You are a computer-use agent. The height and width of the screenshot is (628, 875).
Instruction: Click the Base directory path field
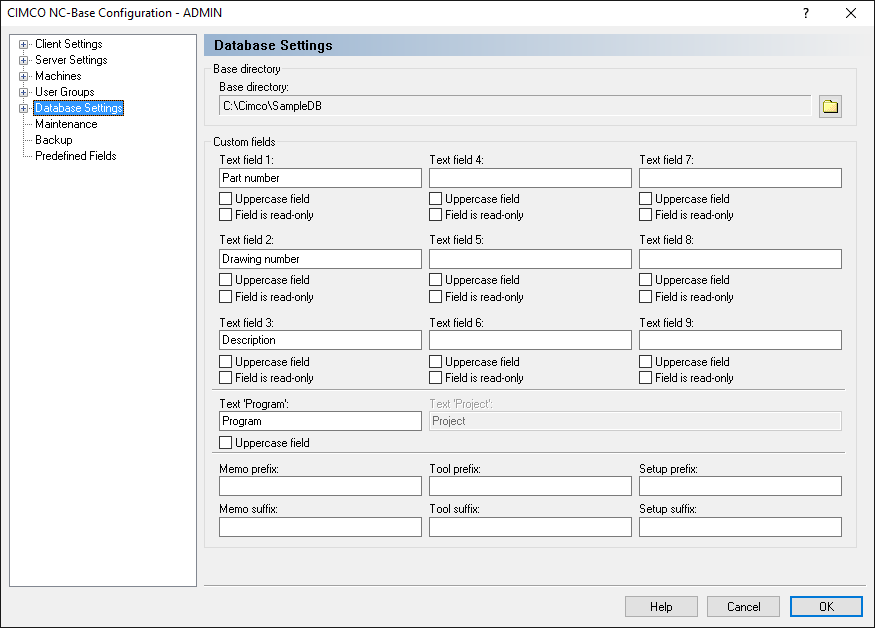(515, 106)
